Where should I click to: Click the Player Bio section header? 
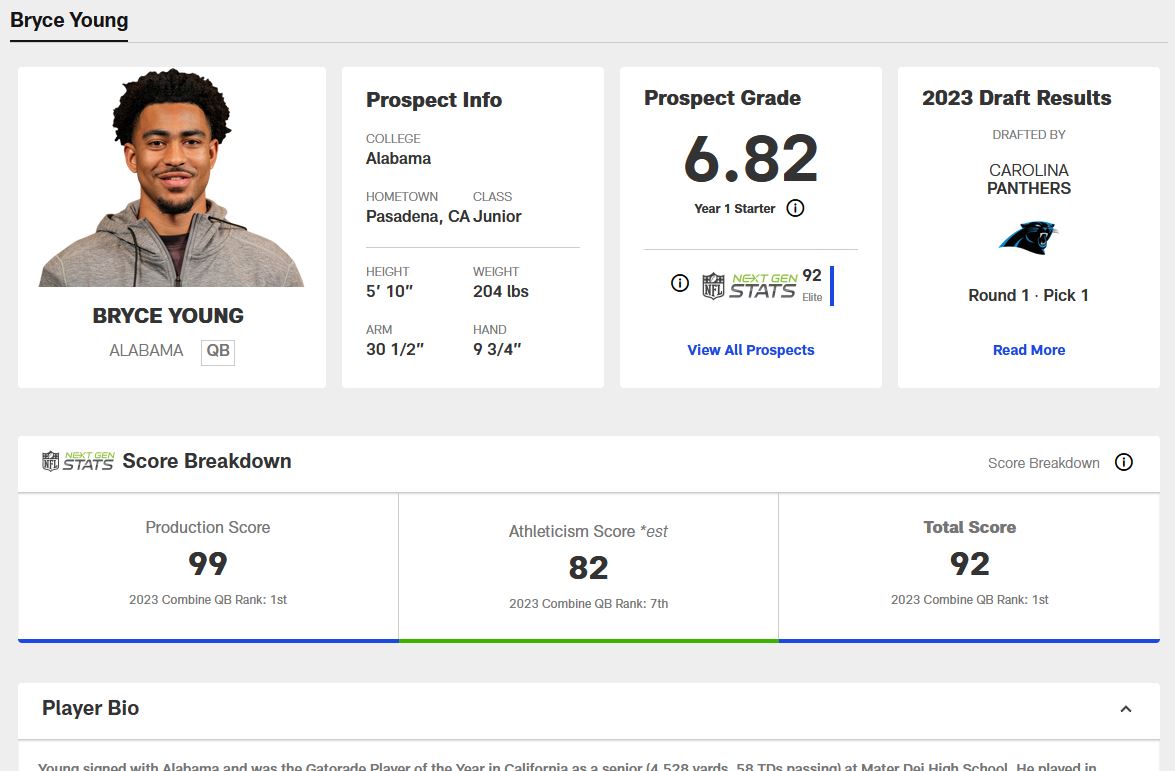pos(90,708)
